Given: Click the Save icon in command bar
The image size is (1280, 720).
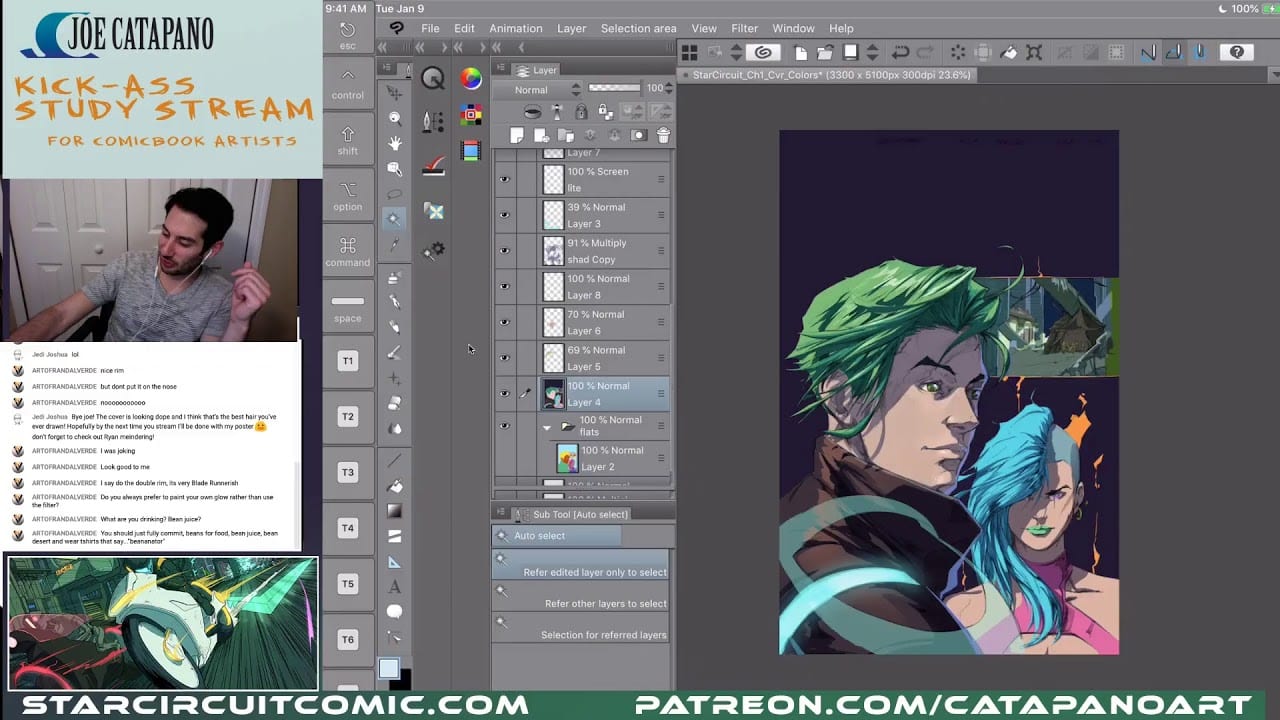Looking at the screenshot, I should [x=850, y=53].
